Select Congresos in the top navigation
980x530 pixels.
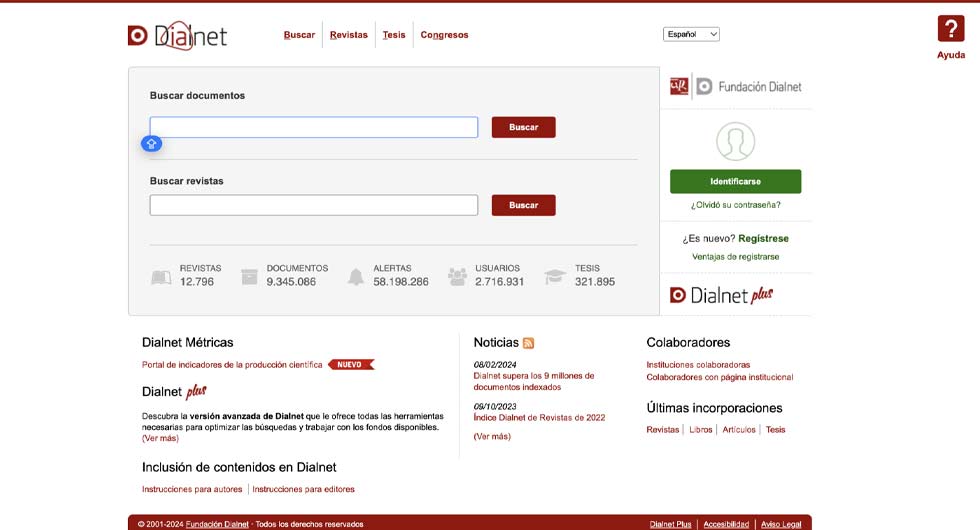coord(444,35)
